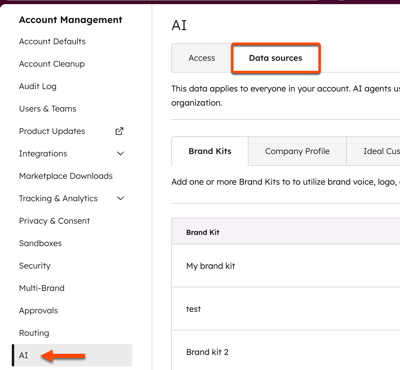Switch to Company Profile tab

point(297,151)
